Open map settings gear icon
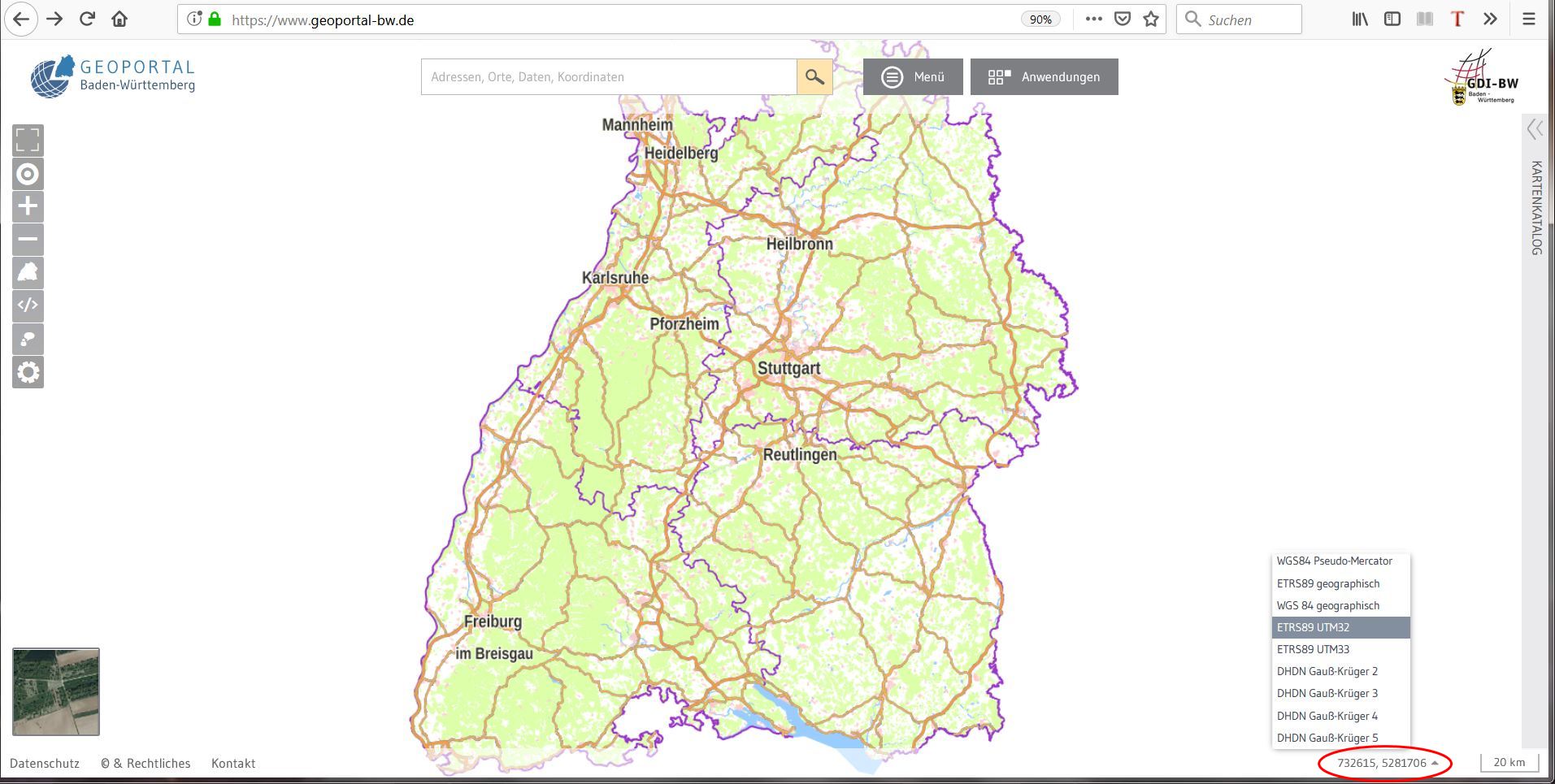 (x=28, y=372)
